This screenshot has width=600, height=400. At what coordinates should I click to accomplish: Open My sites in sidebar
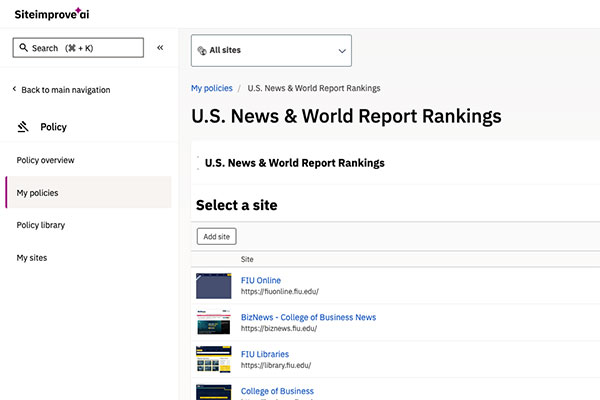(32, 258)
